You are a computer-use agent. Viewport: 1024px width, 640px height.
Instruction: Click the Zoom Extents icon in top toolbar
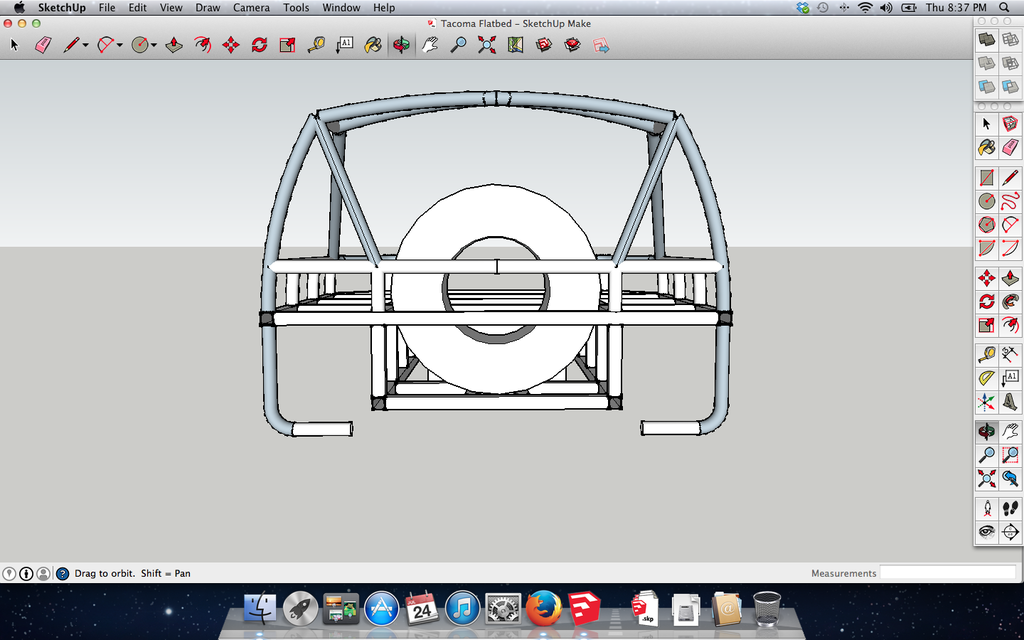click(x=487, y=45)
